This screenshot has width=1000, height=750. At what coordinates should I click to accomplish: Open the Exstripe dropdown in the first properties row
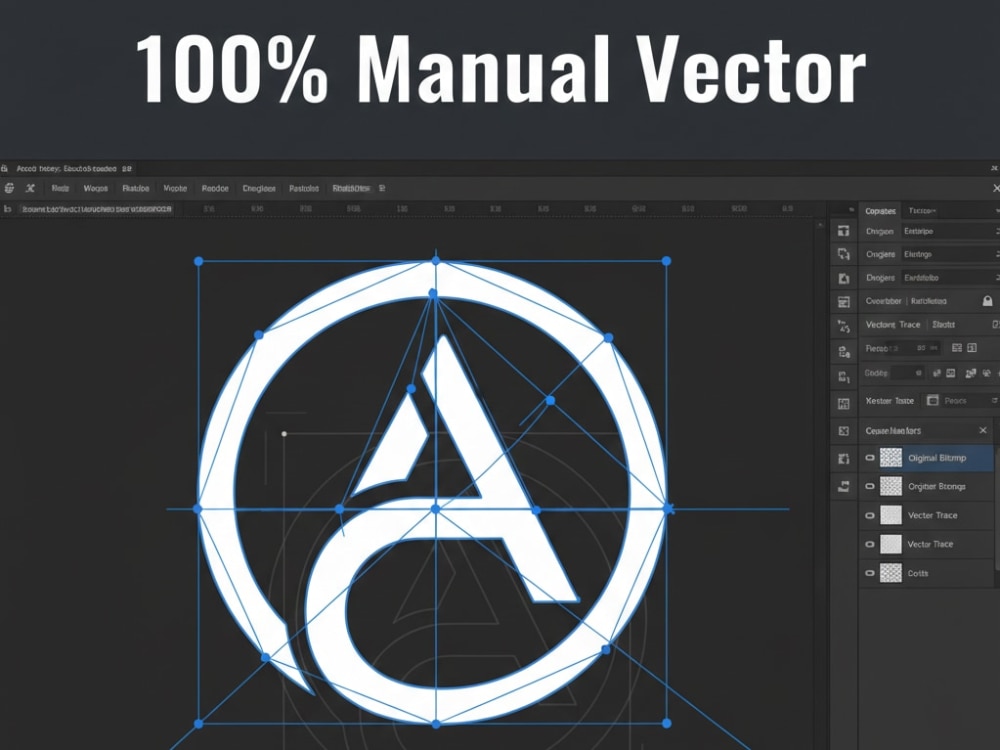coord(950,231)
